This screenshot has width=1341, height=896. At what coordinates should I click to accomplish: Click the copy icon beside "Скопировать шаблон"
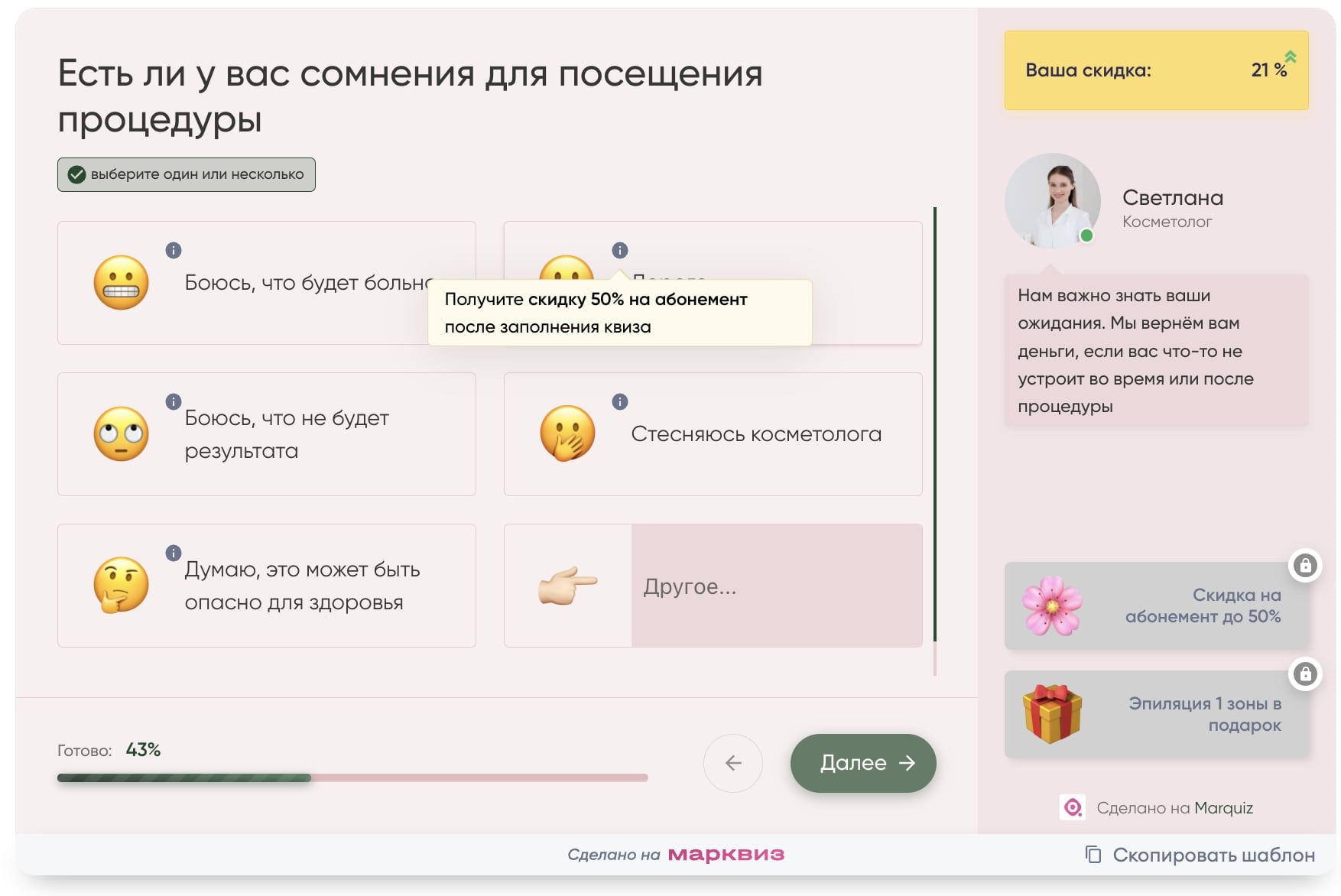point(1092,855)
